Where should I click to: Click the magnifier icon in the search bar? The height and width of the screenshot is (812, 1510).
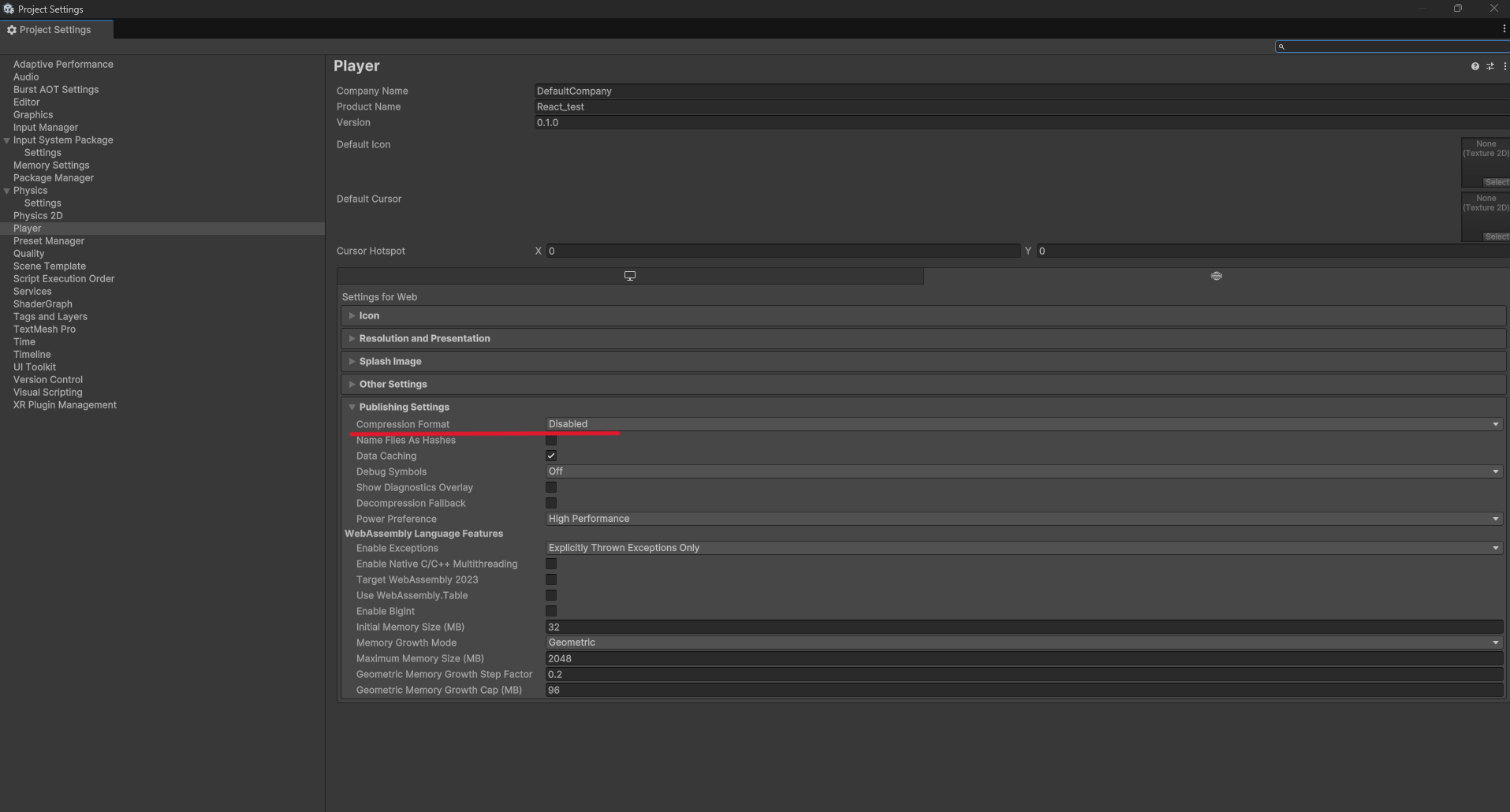tap(1282, 47)
